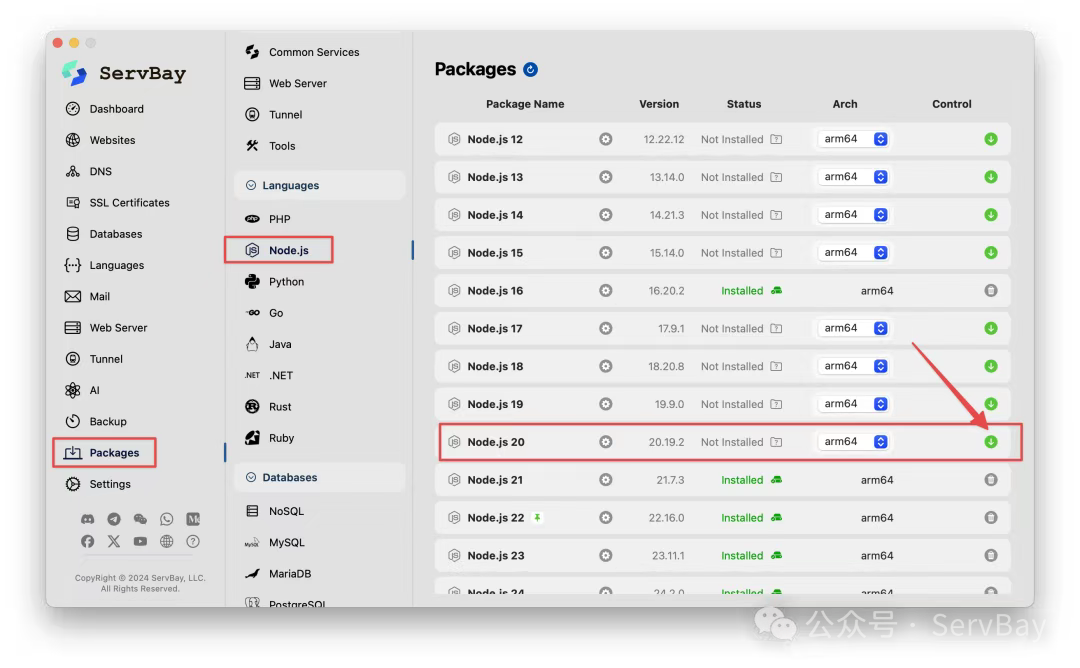
Task: Delete Node.js 23 using the trash icon
Action: (990, 556)
